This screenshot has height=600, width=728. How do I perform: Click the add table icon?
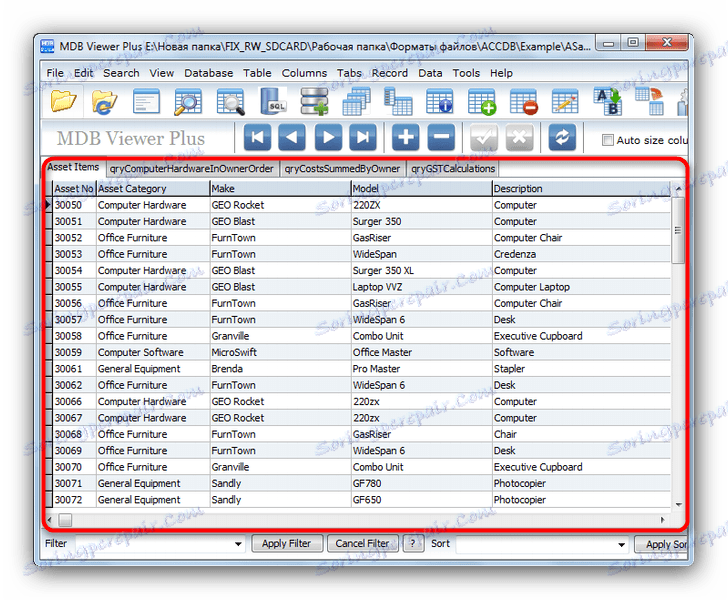tap(481, 102)
